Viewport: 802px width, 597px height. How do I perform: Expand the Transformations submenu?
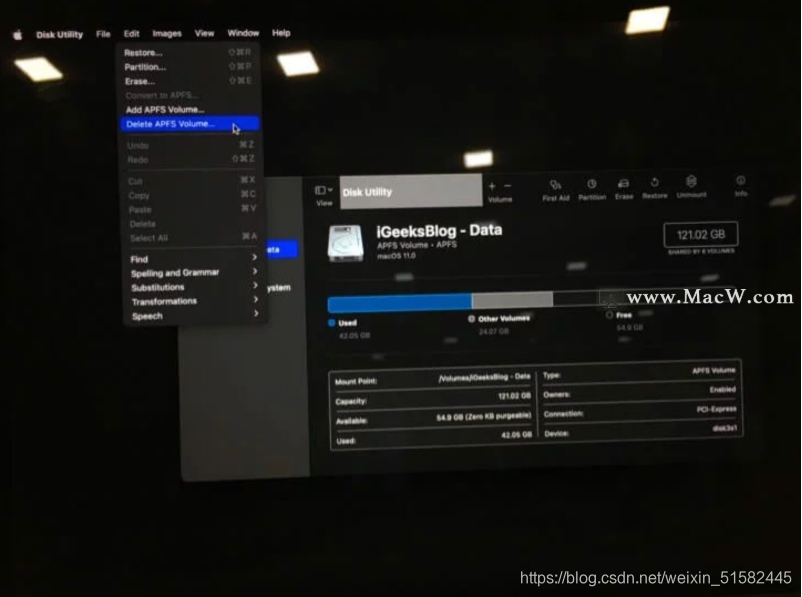(x=194, y=301)
